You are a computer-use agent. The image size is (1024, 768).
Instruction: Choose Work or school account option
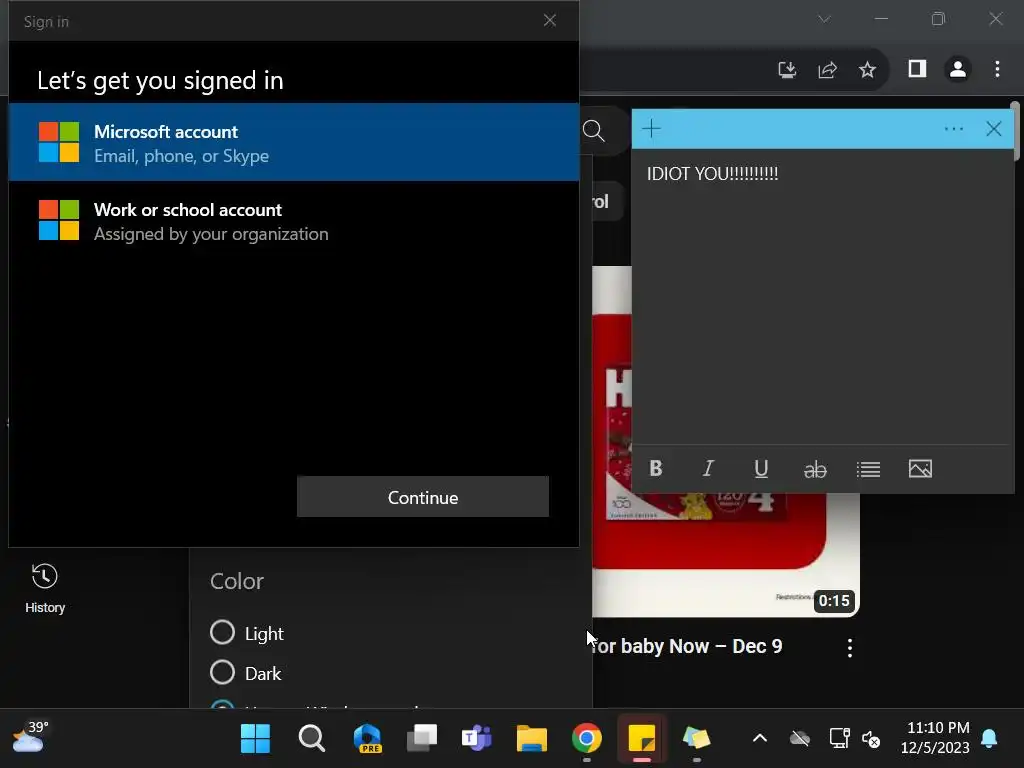294,221
